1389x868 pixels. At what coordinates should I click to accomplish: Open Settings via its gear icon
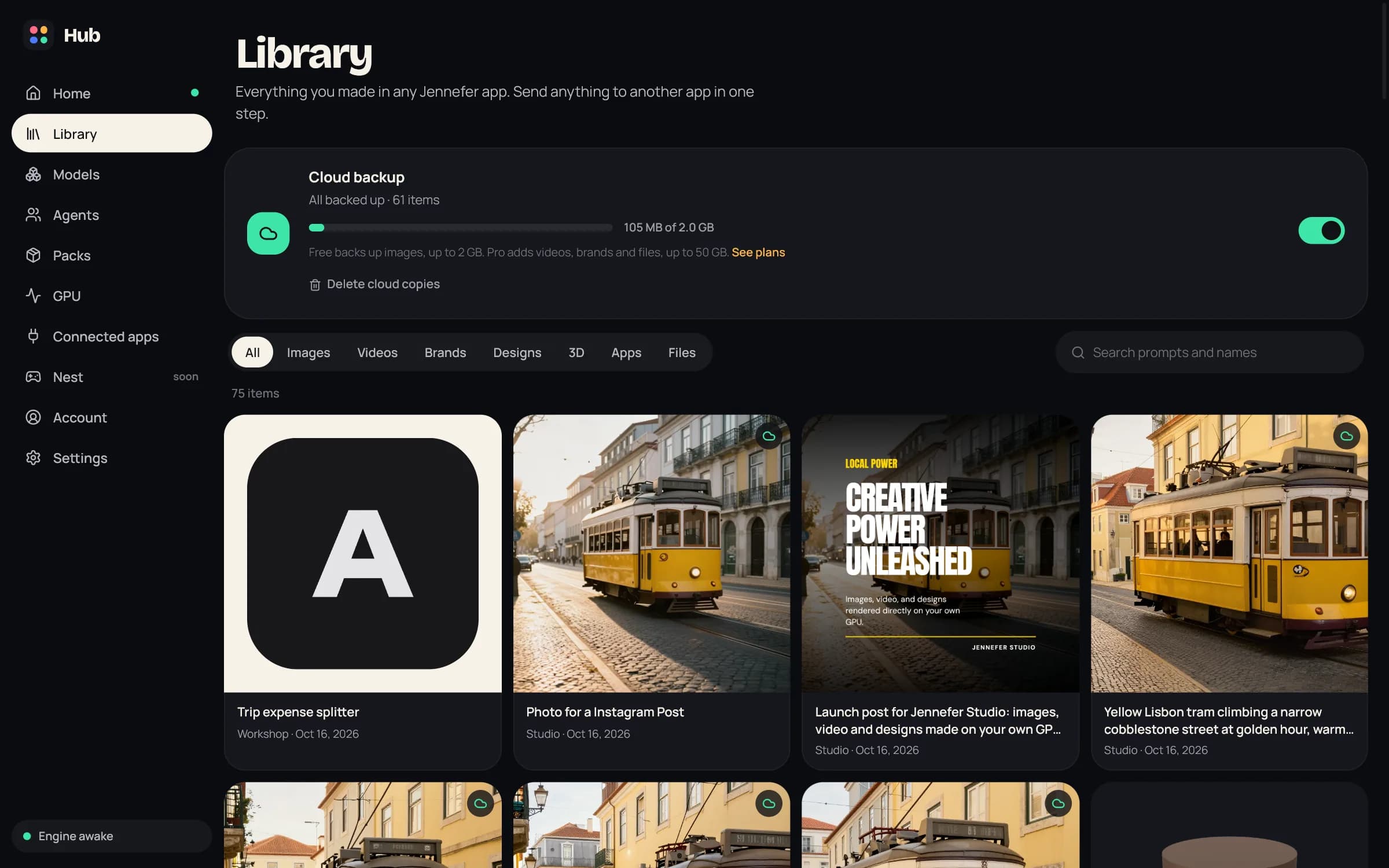[33, 458]
